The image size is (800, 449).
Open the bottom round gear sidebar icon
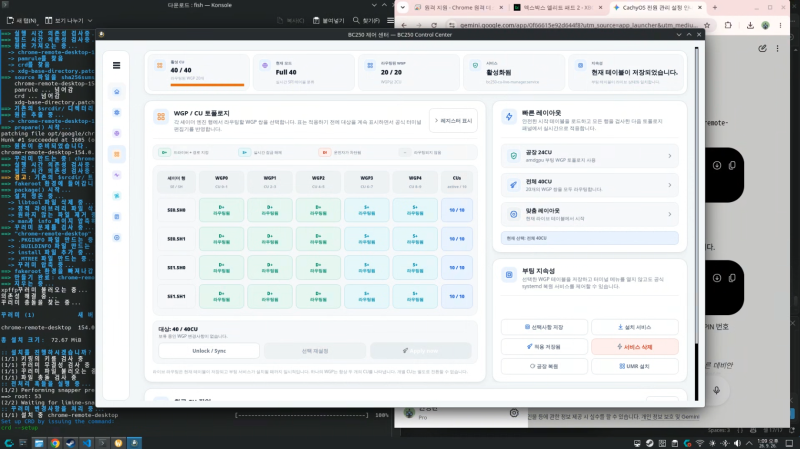[x=116, y=238]
